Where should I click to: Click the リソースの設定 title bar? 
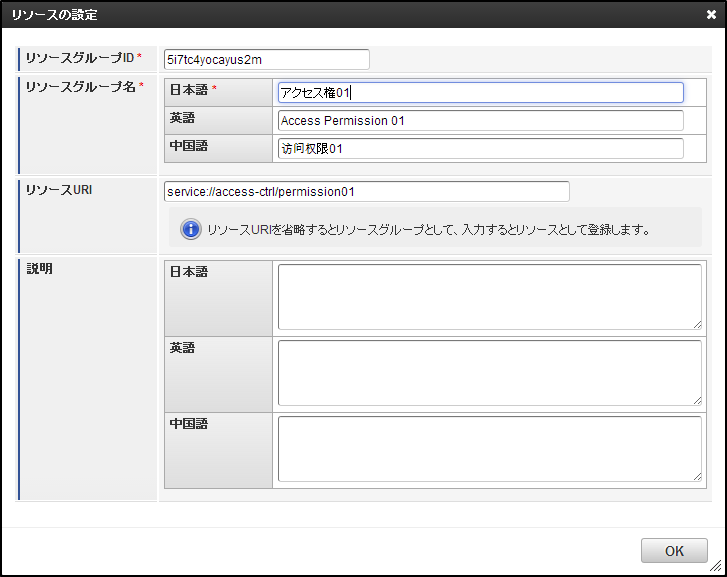300,14
